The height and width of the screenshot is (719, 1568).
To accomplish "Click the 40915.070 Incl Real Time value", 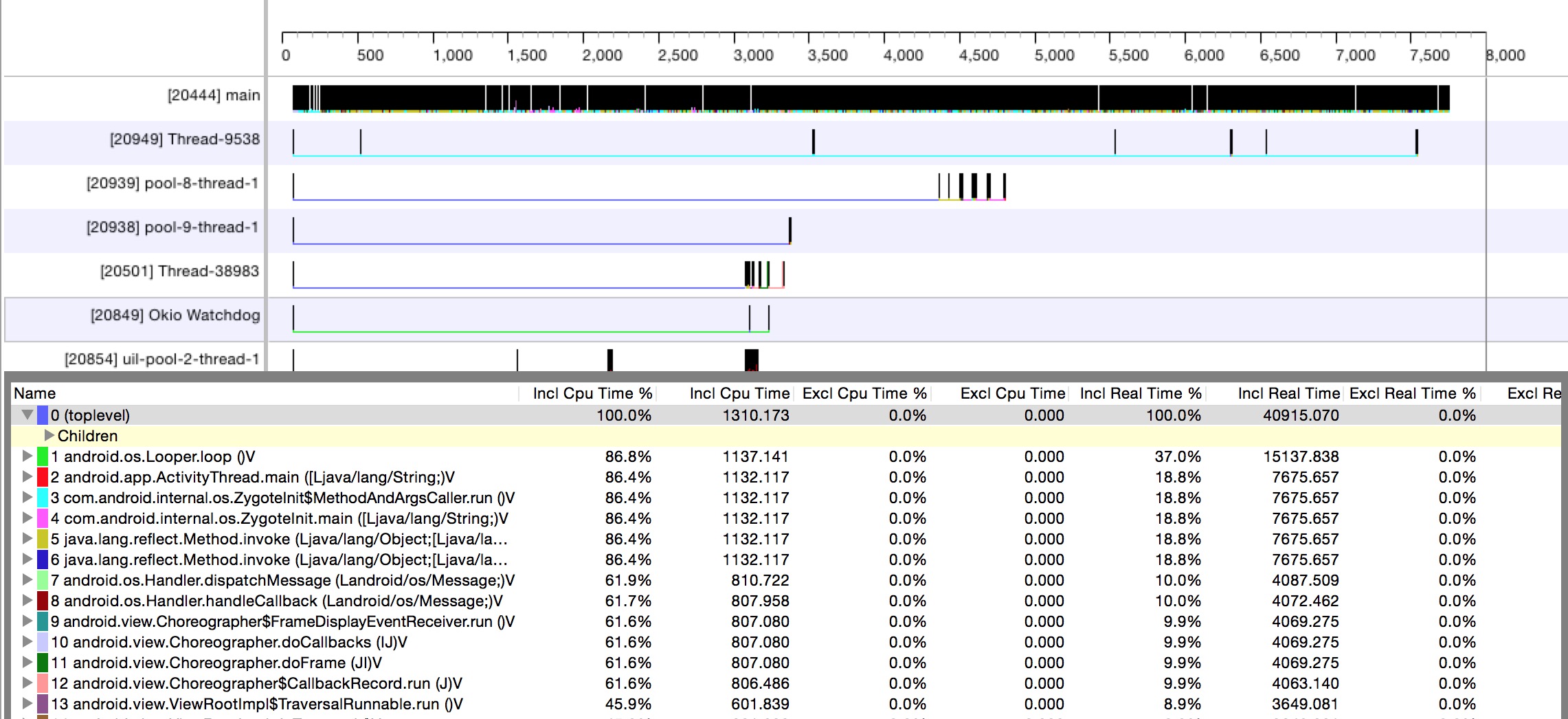I will tap(1301, 415).
